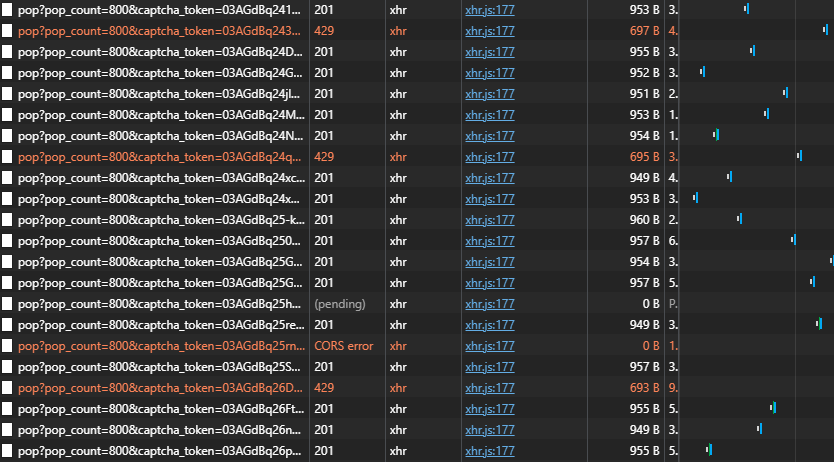Image resolution: width=834 pixels, height=462 pixels.
Task: Select request name ending 03AGdBq250...
Action: [x=159, y=241]
